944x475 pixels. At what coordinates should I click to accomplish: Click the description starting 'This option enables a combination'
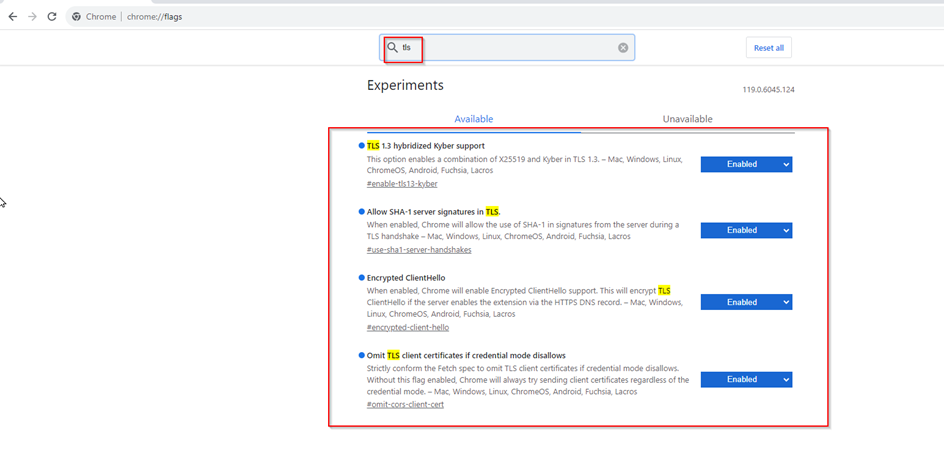coord(524,165)
